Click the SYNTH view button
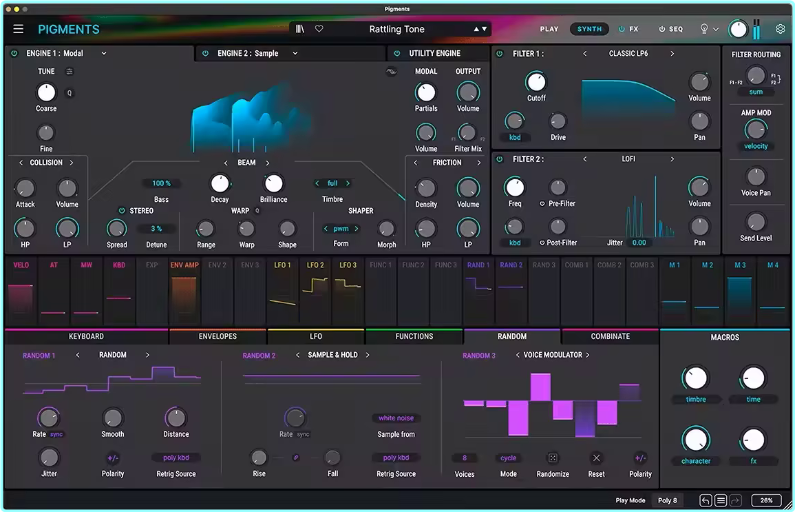The width and height of the screenshot is (795, 512). pos(589,29)
